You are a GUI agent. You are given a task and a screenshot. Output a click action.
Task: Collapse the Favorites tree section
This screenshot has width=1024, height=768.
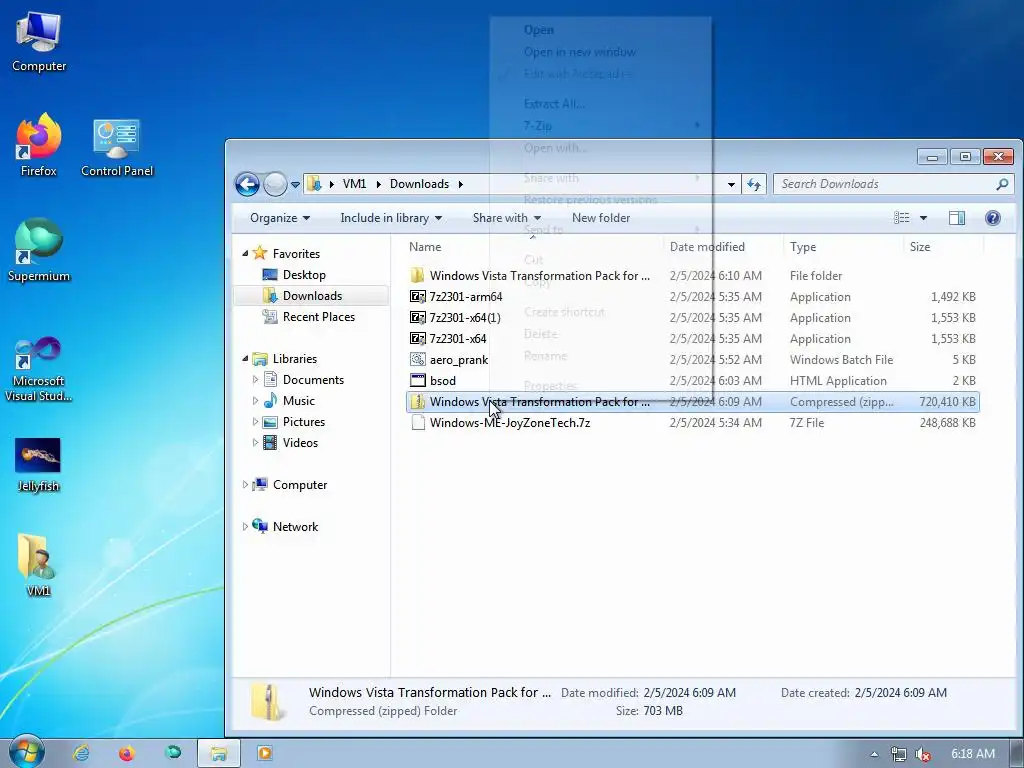click(x=246, y=253)
